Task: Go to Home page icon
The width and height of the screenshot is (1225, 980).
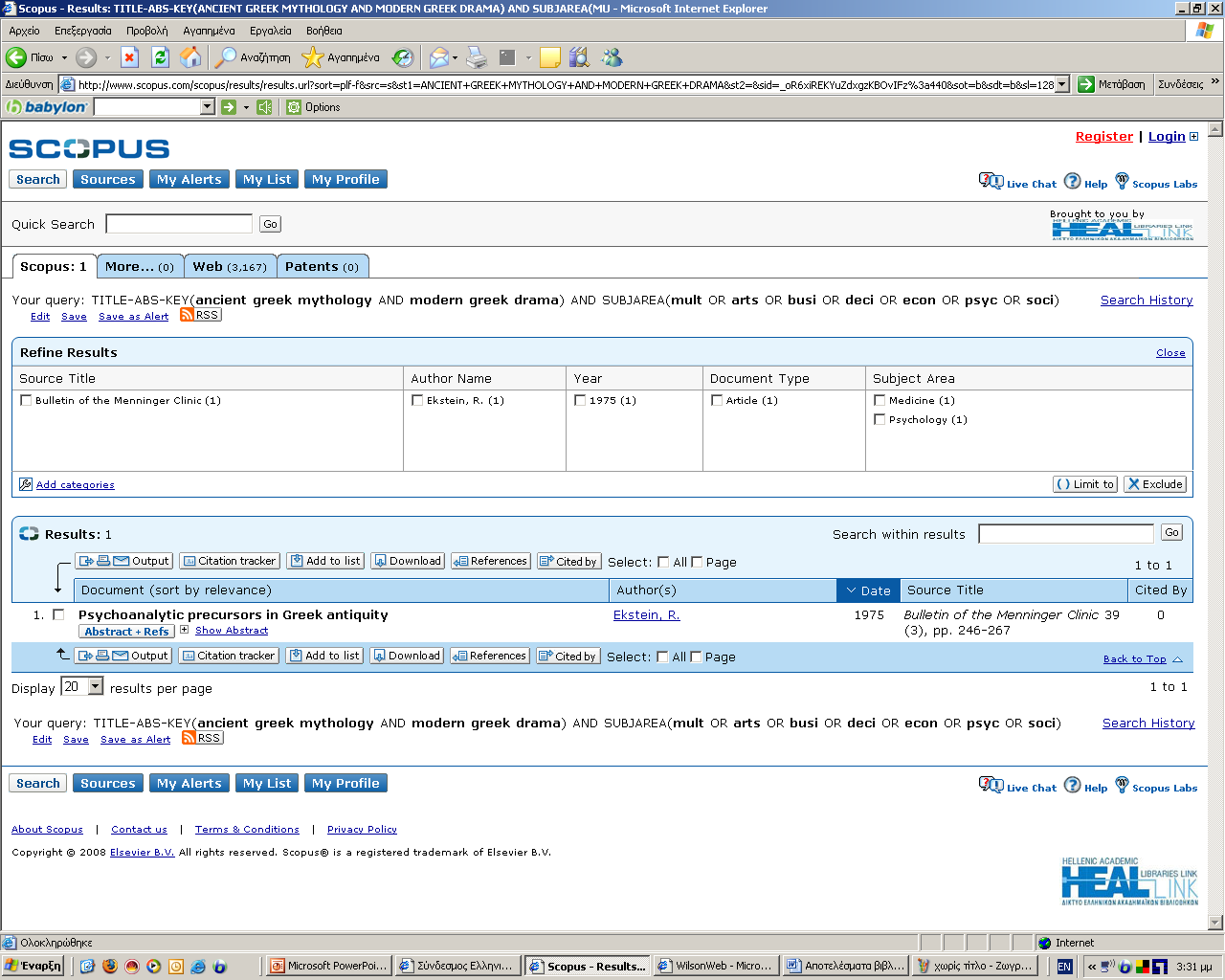Action: pyautogui.click(x=191, y=57)
